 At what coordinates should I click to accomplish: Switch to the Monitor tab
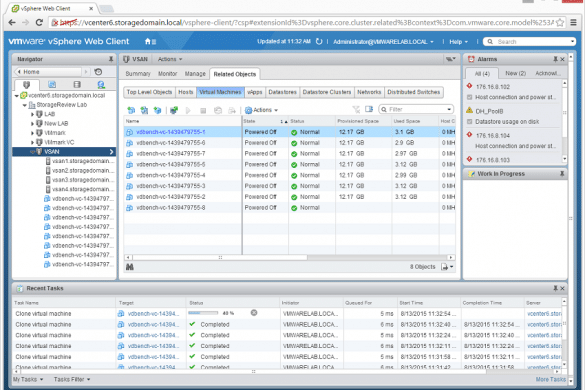168,74
